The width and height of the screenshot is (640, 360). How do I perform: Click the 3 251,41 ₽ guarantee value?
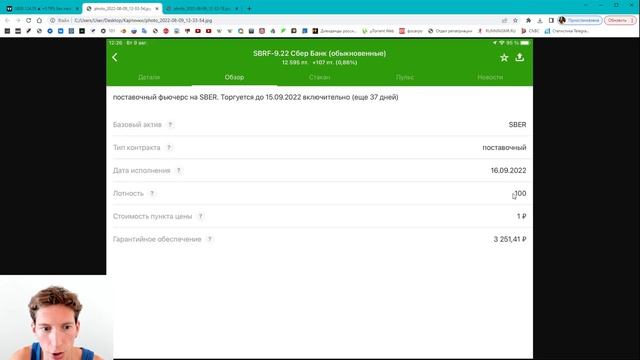coord(510,239)
